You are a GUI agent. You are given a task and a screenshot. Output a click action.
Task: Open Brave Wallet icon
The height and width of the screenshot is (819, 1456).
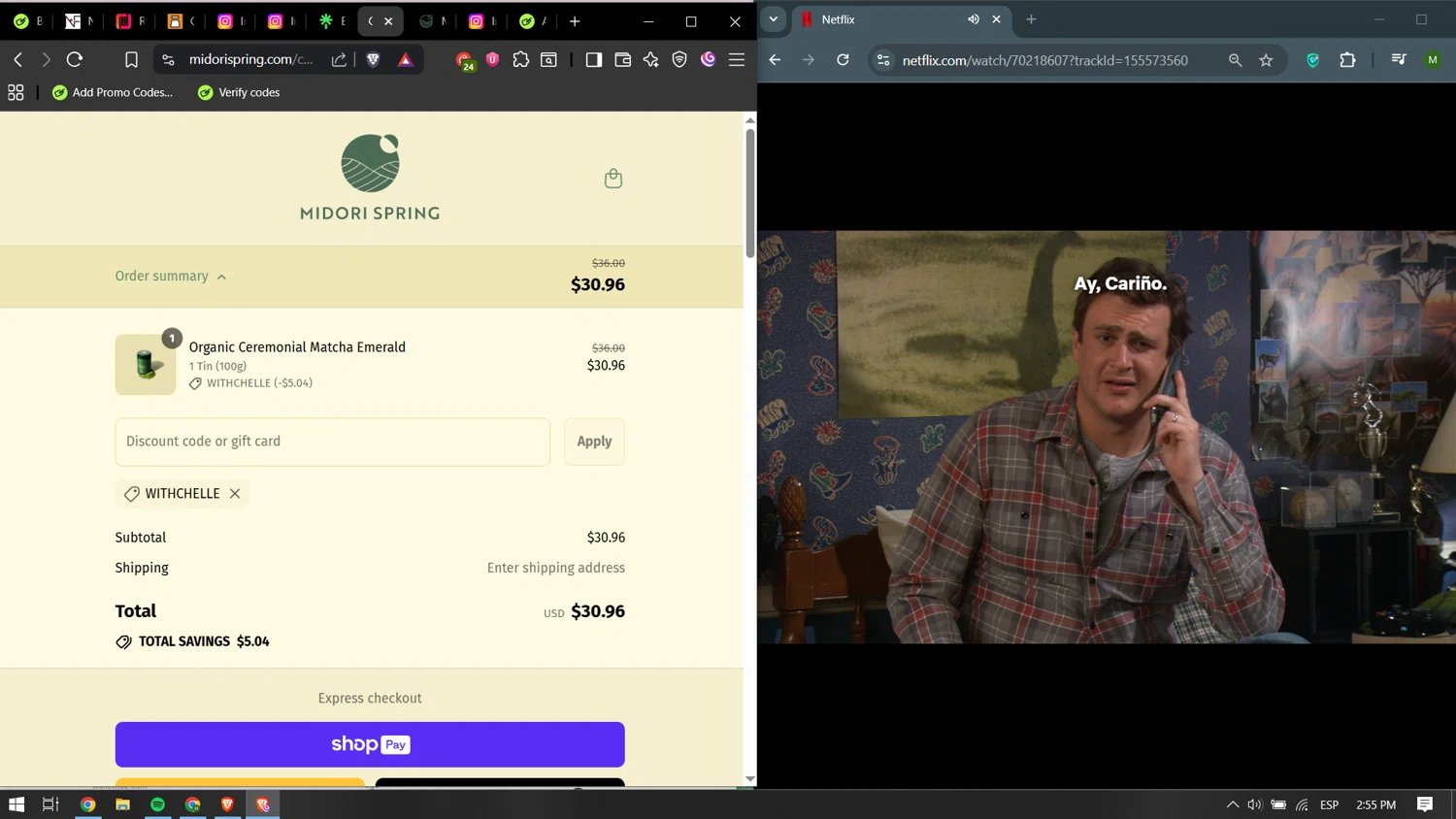pos(623,60)
